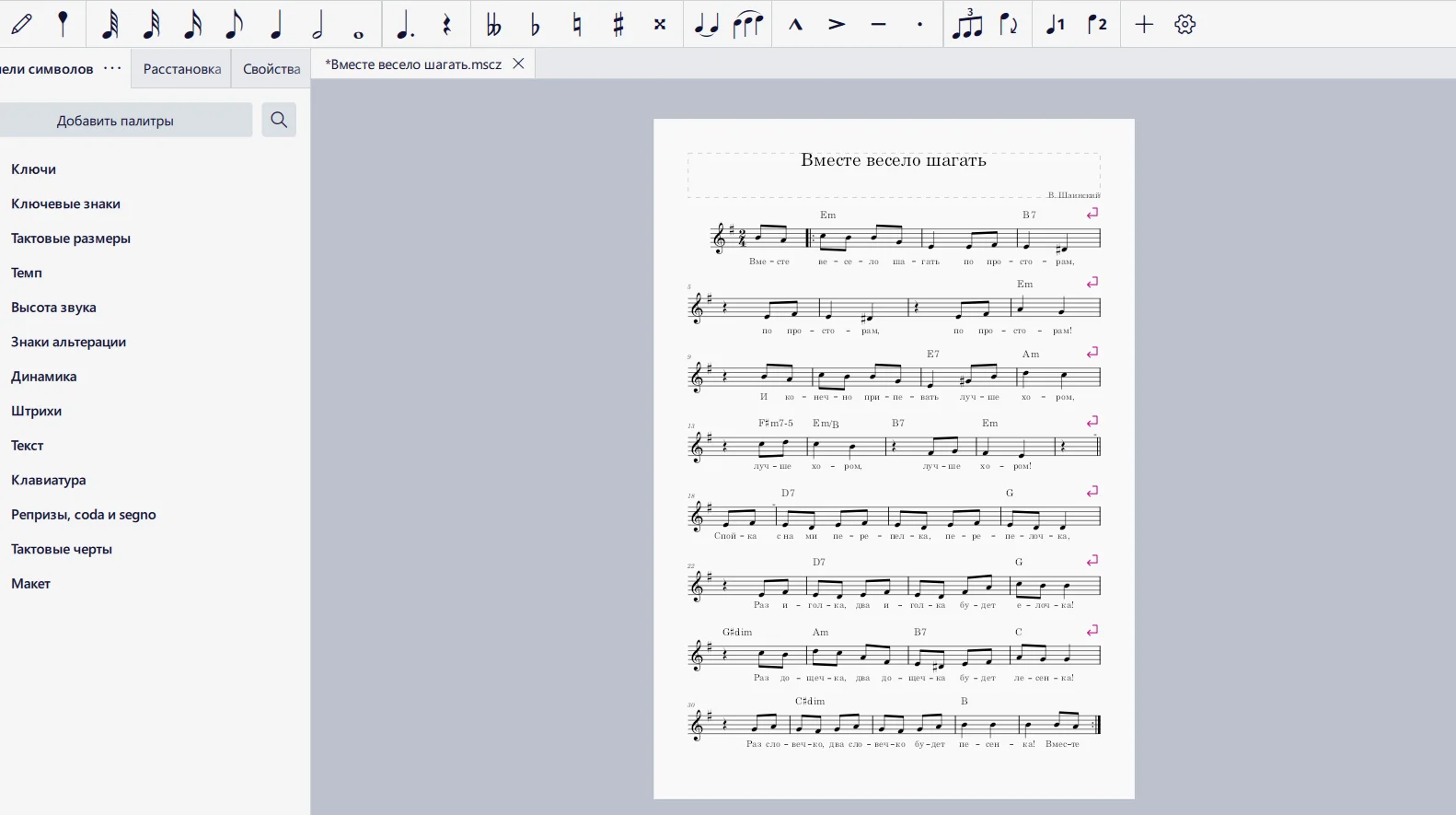
Task: Flip note direction
Action: (x=1009, y=24)
